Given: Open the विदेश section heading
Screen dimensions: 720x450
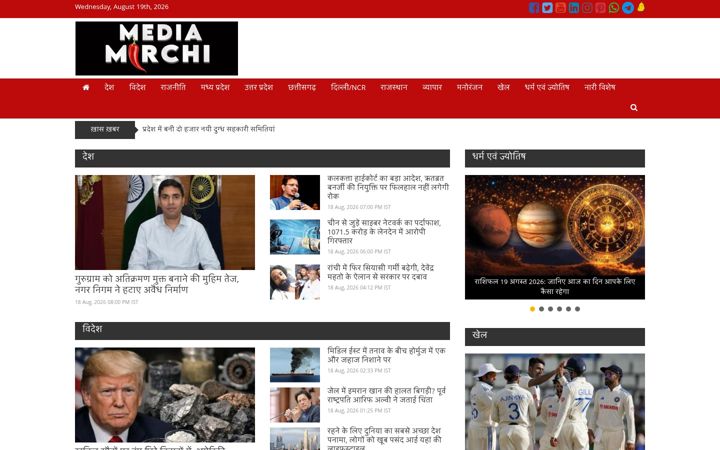Looking at the screenshot, I should click(92, 329).
